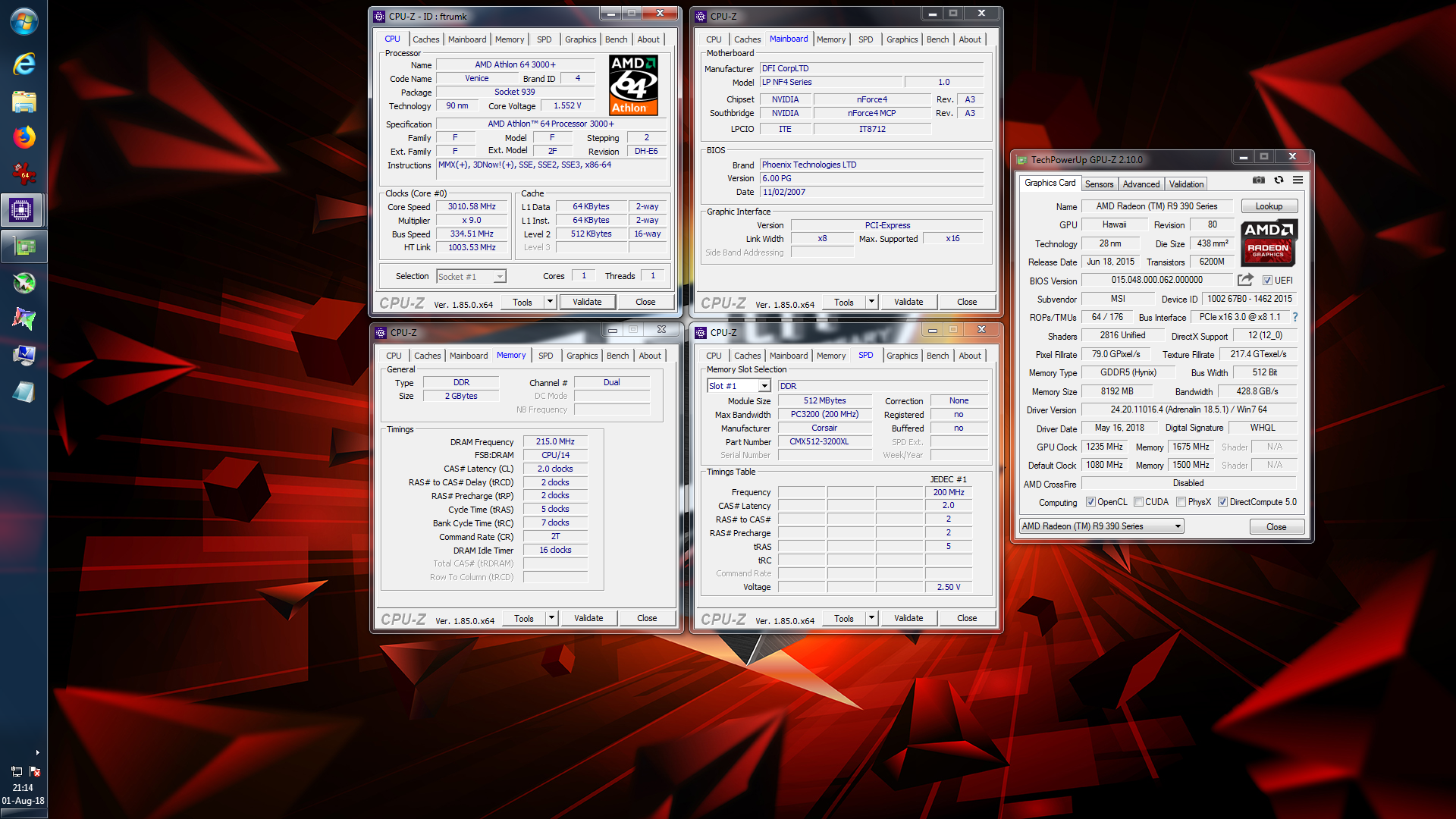Open Caches tab in the ftrumk CPU-Z window
Viewport: 1456px width, 819px height.
[x=425, y=39]
